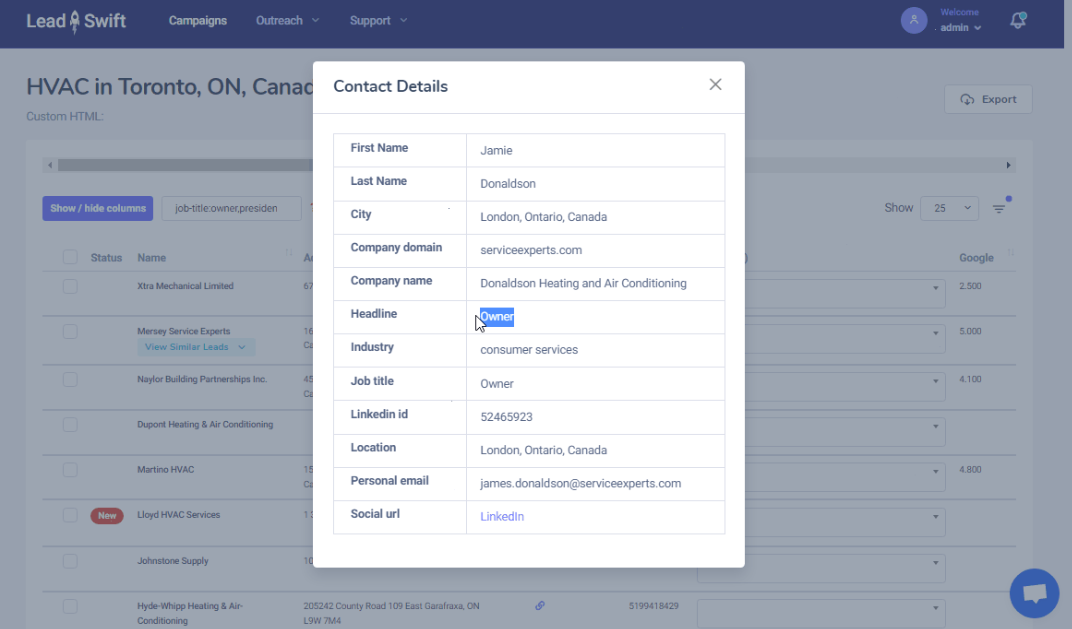The width and height of the screenshot is (1072, 629).
Task: Open the Show 25 page size dropdown
Action: (949, 207)
